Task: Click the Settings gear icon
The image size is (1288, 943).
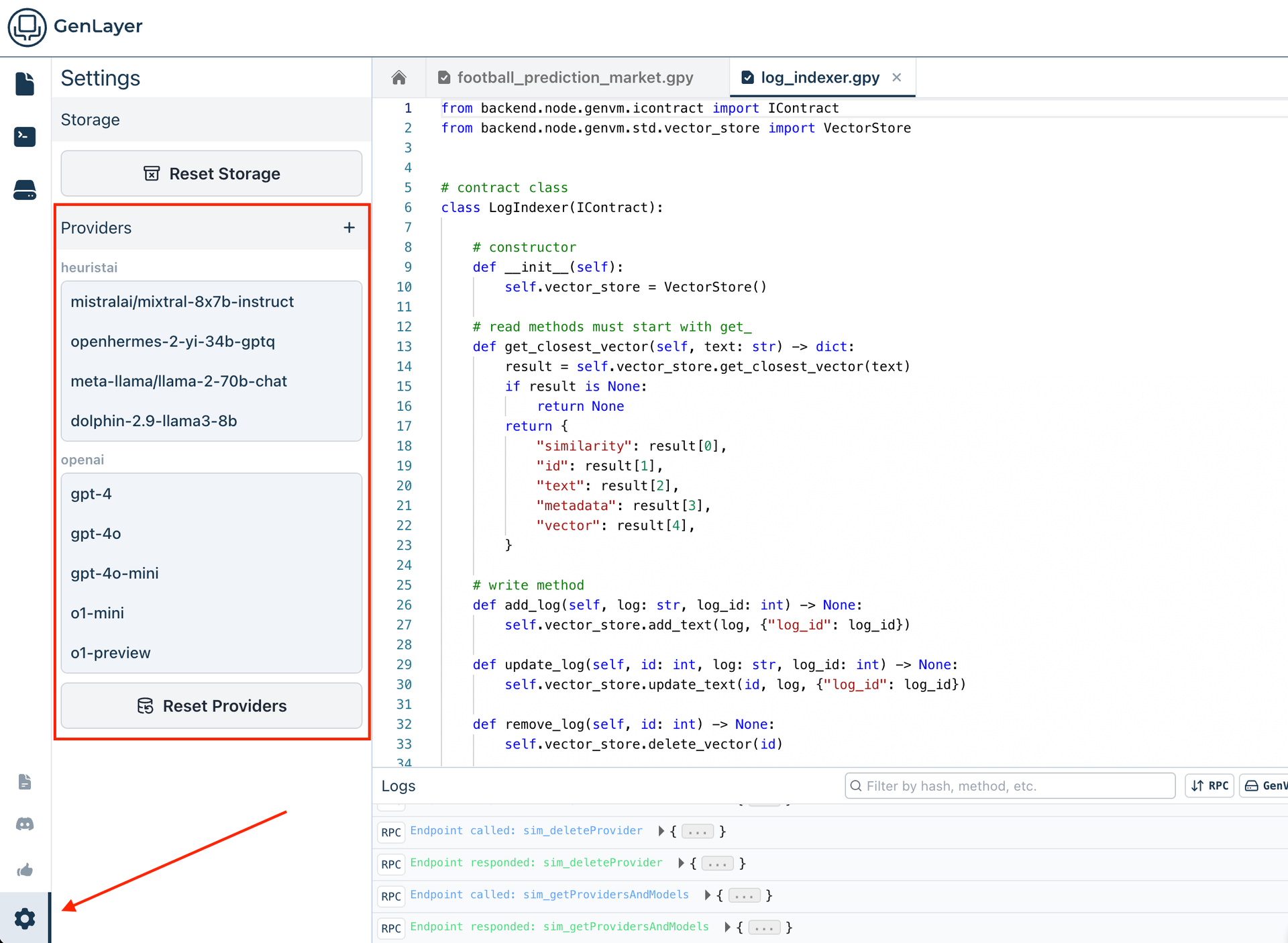Action: point(25,918)
